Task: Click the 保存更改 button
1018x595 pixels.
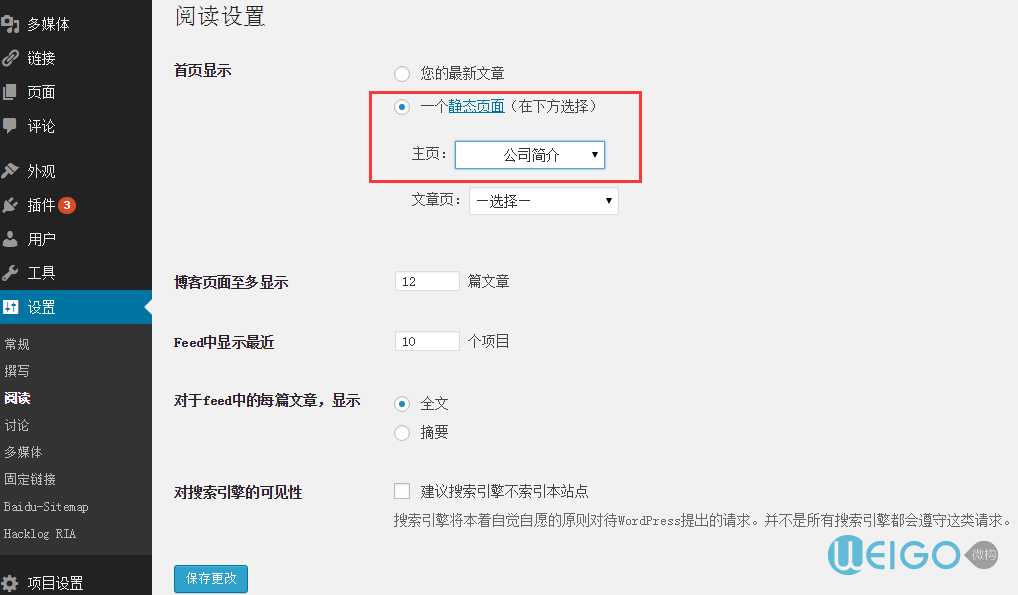Action: [x=211, y=579]
